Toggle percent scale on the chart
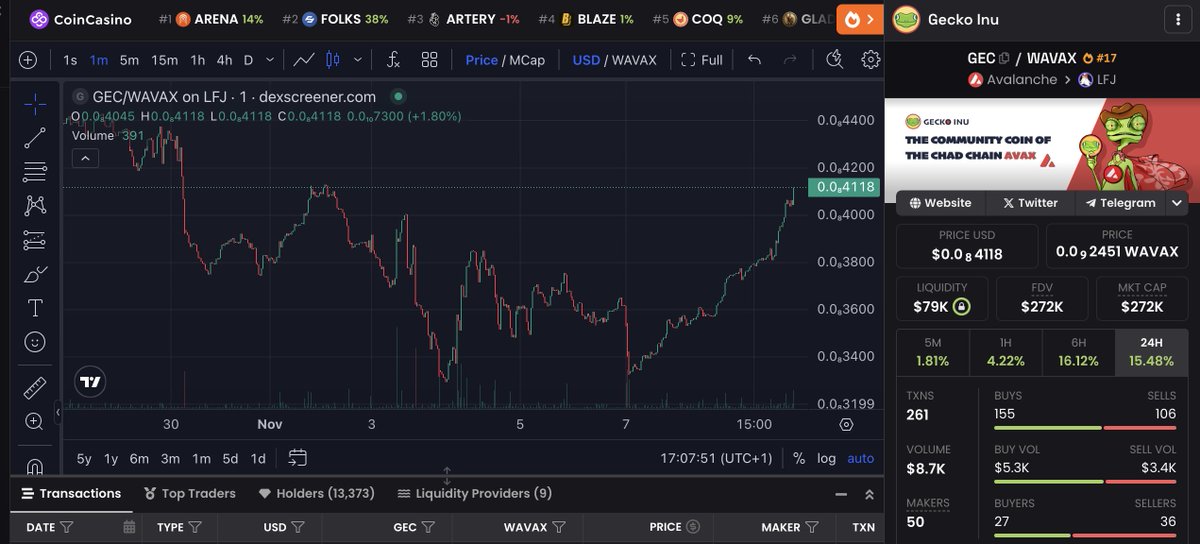1200x544 pixels. pos(799,458)
